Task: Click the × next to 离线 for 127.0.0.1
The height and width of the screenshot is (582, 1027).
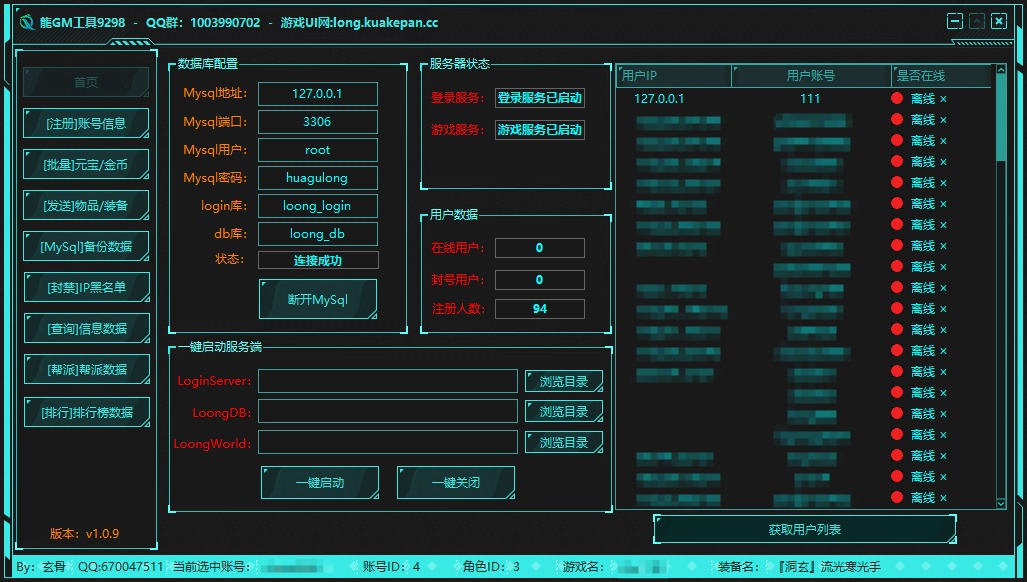Action: tap(943, 99)
